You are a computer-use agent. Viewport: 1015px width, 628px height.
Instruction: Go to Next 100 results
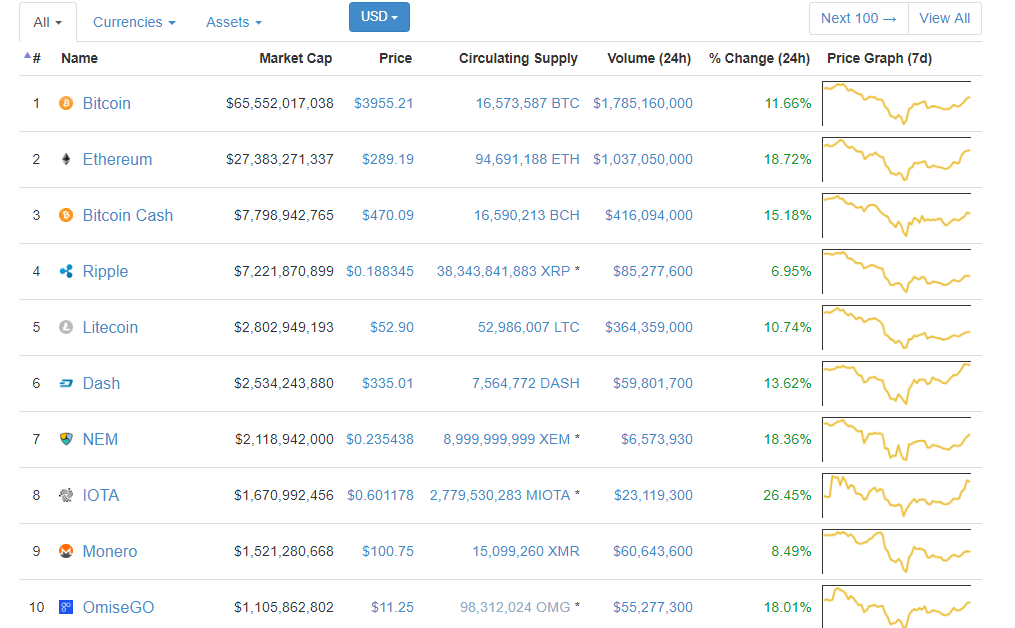click(x=858, y=18)
